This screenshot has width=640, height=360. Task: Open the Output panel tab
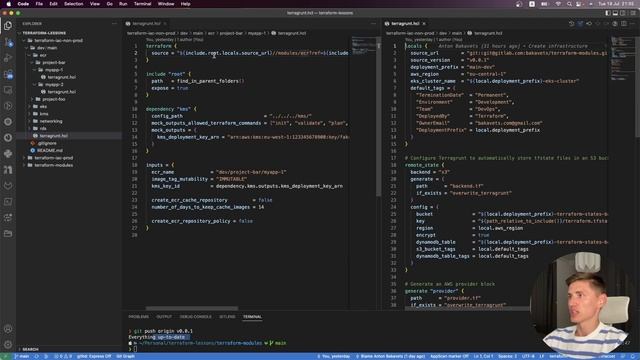click(x=164, y=317)
